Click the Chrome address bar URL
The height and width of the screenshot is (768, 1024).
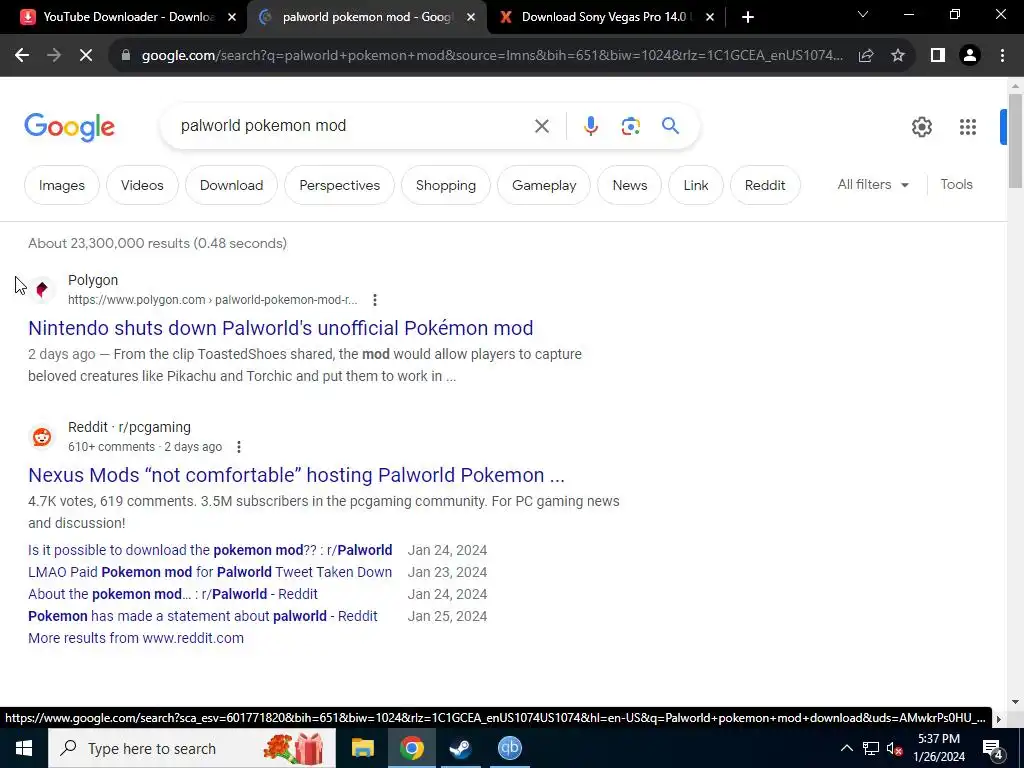coord(492,56)
